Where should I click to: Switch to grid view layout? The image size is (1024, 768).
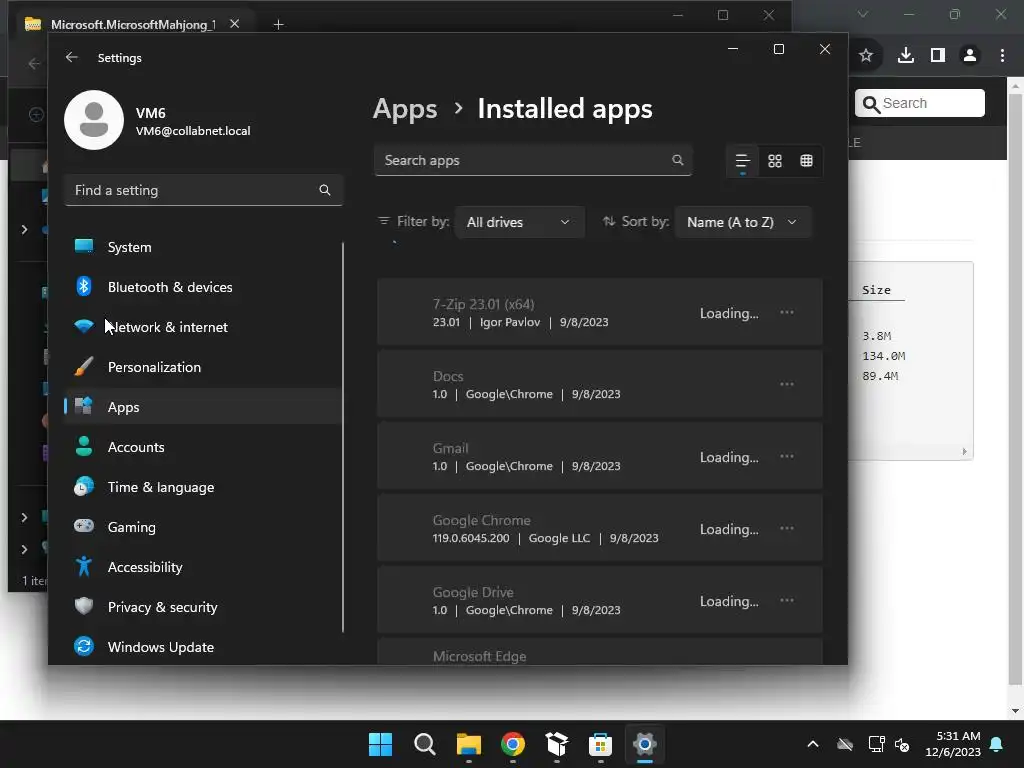click(x=775, y=161)
